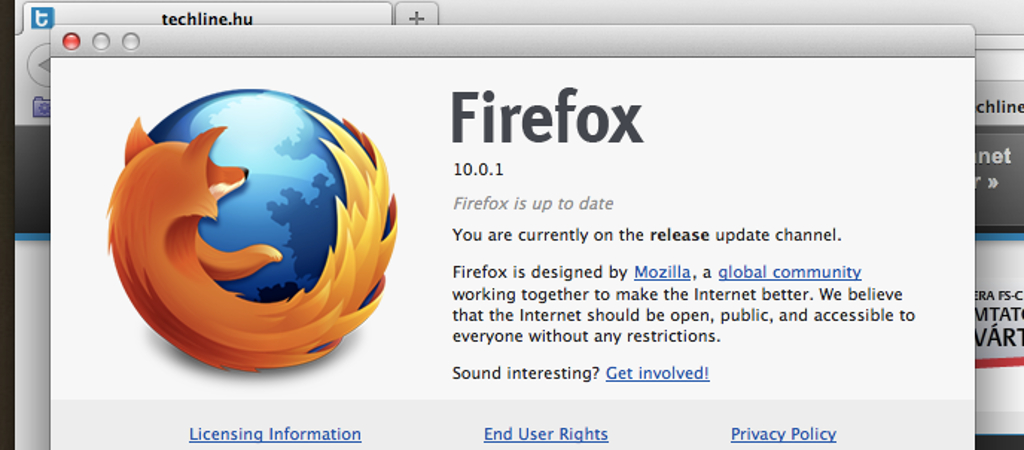Open the Mozilla link
This screenshot has height=450, width=1024.
pyautogui.click(x=662, y=272)
